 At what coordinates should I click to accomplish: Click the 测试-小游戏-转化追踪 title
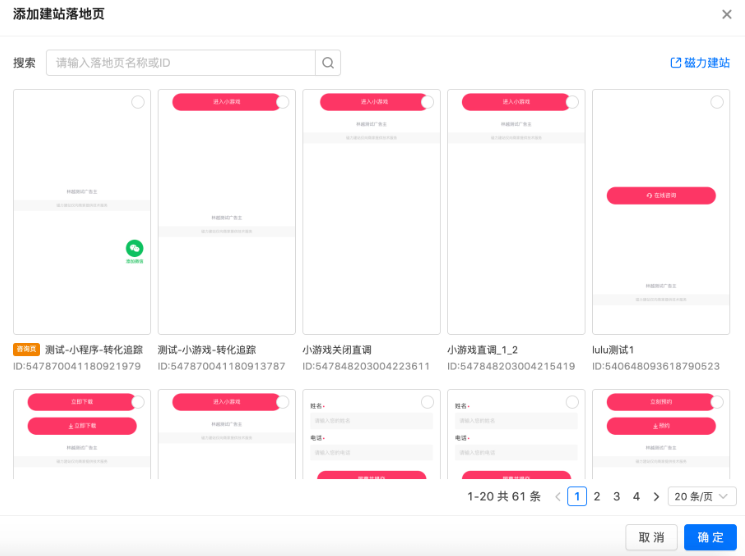pyautogui.click(x=207, y=350)
